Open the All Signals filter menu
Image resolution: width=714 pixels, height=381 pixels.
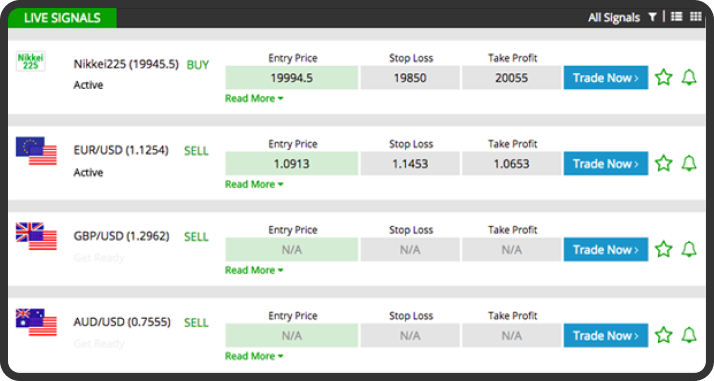[x=614, y=18]
